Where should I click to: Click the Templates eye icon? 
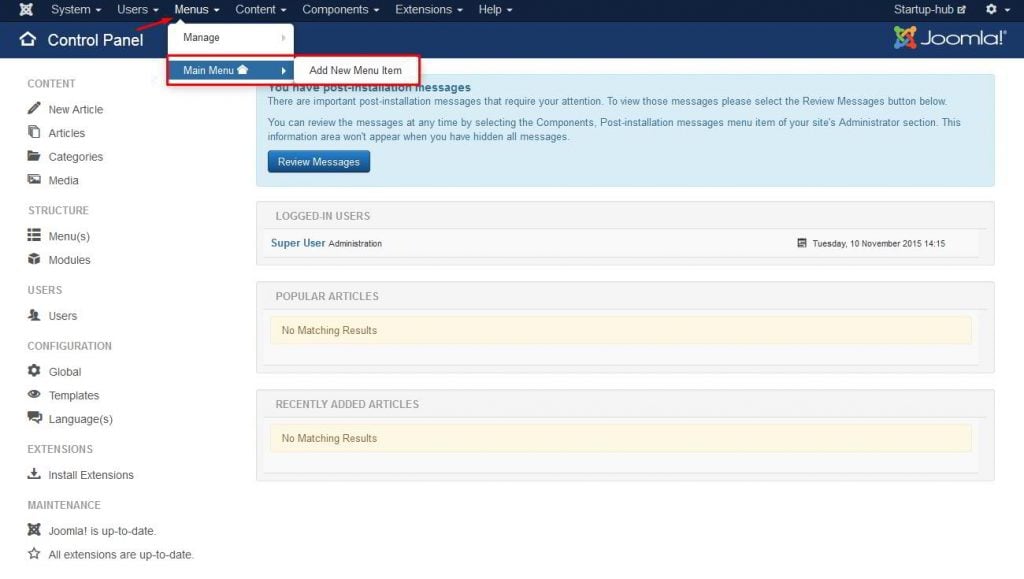[34, 395]
